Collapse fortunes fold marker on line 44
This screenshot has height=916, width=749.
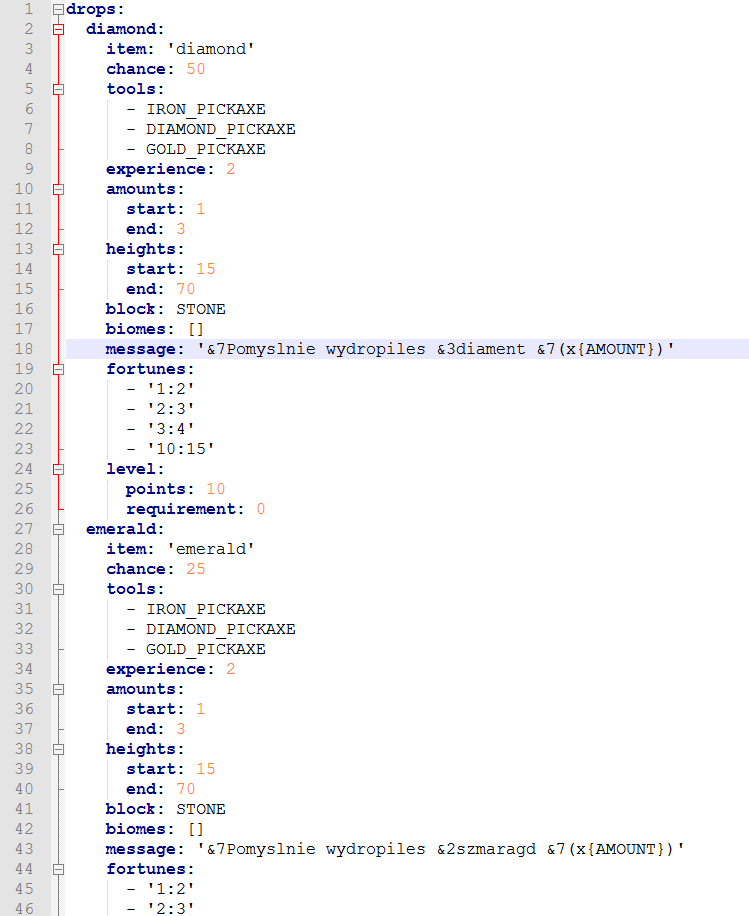[x=58, y=869]
